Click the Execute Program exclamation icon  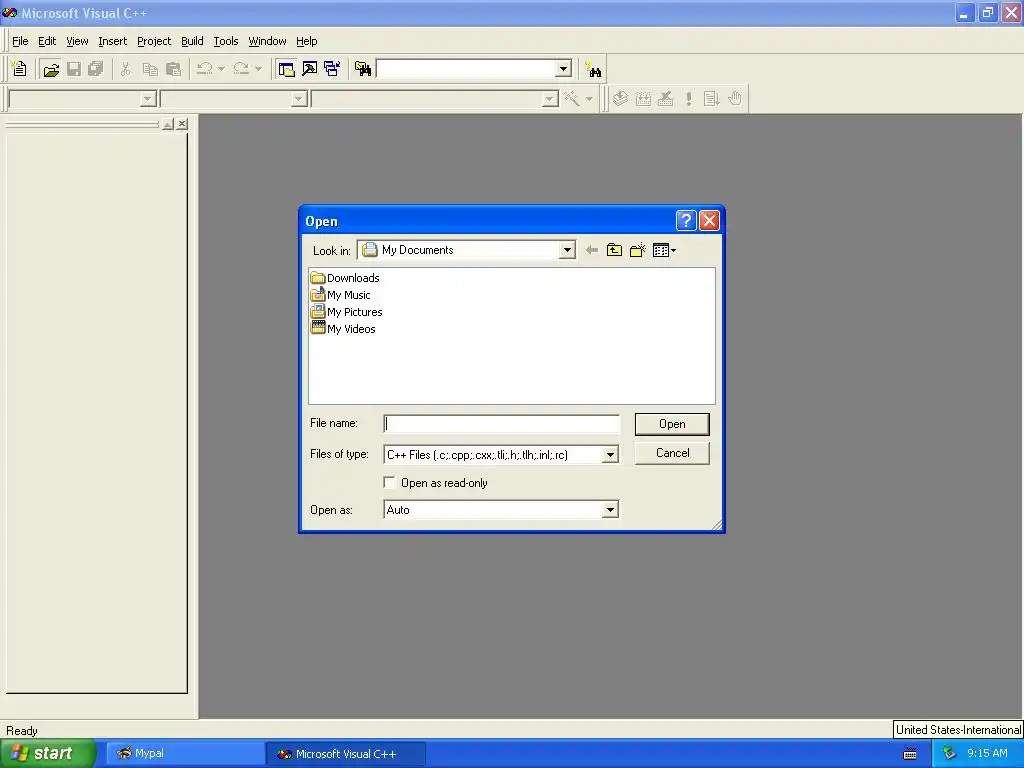pos(688,99)
